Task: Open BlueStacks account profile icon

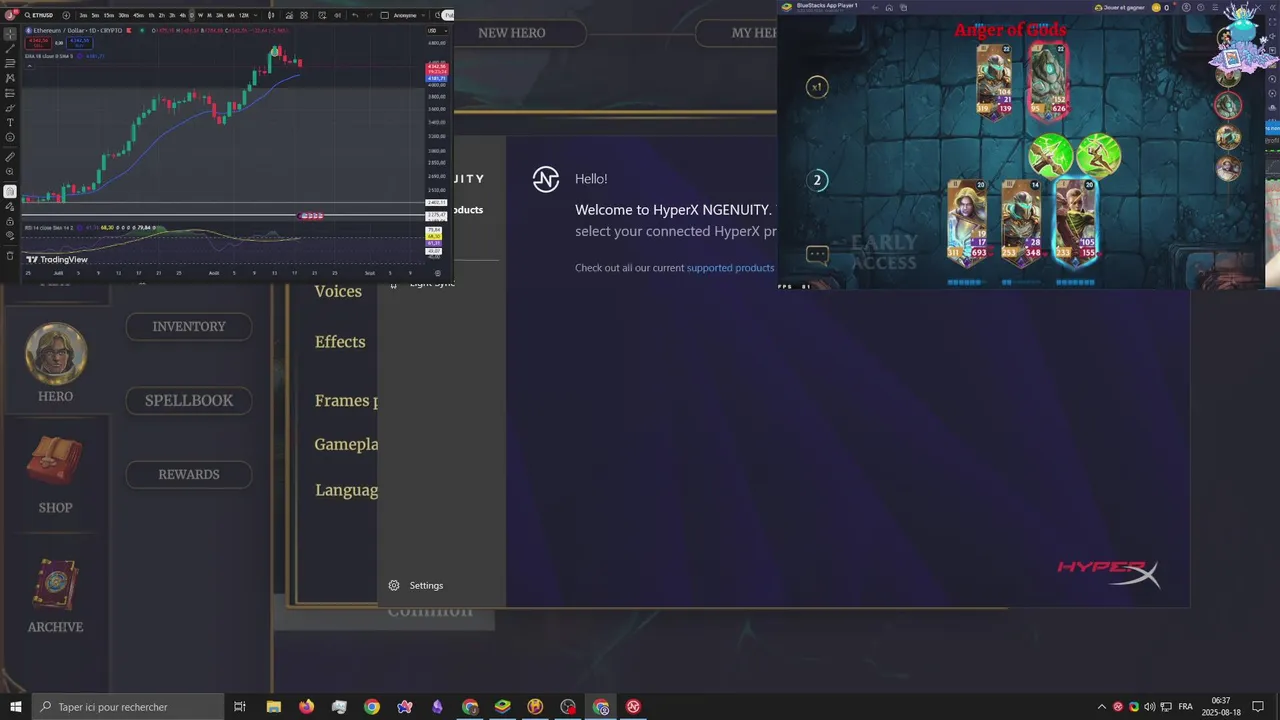Action: pos(1186,7)
